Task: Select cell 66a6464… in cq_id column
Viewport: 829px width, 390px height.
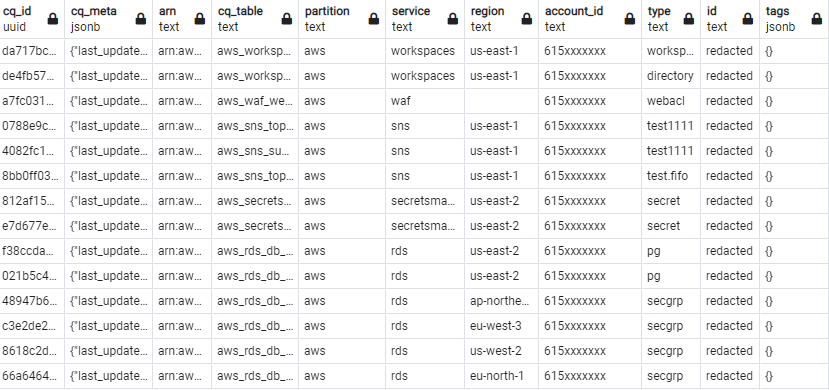Action: point(32,376)
